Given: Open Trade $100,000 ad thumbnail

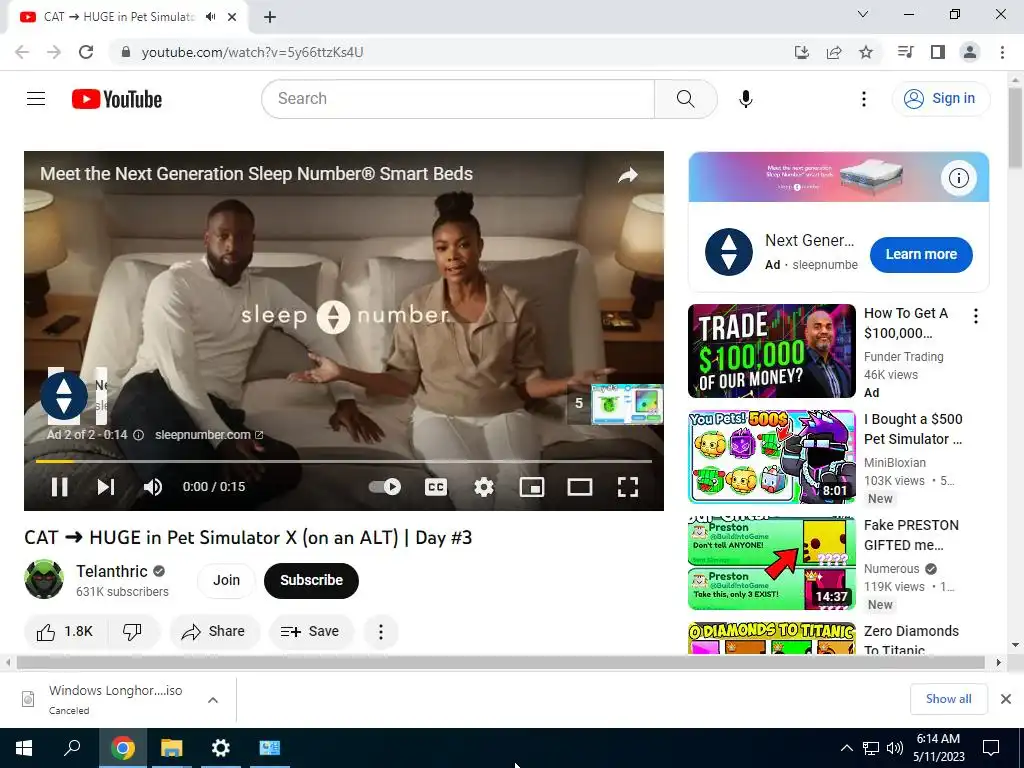Looking at the screenshot, I should coord(771,351).
